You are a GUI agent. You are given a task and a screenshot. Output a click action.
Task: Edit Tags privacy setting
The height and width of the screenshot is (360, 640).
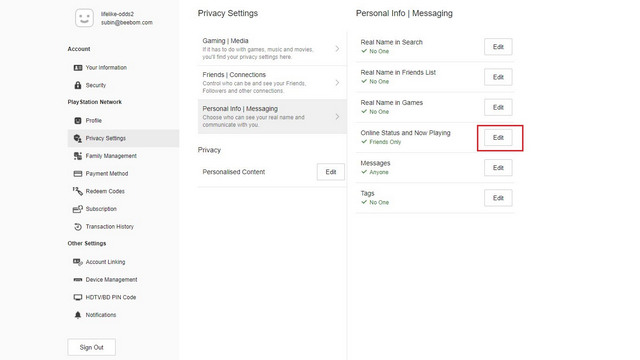point(498,198)
